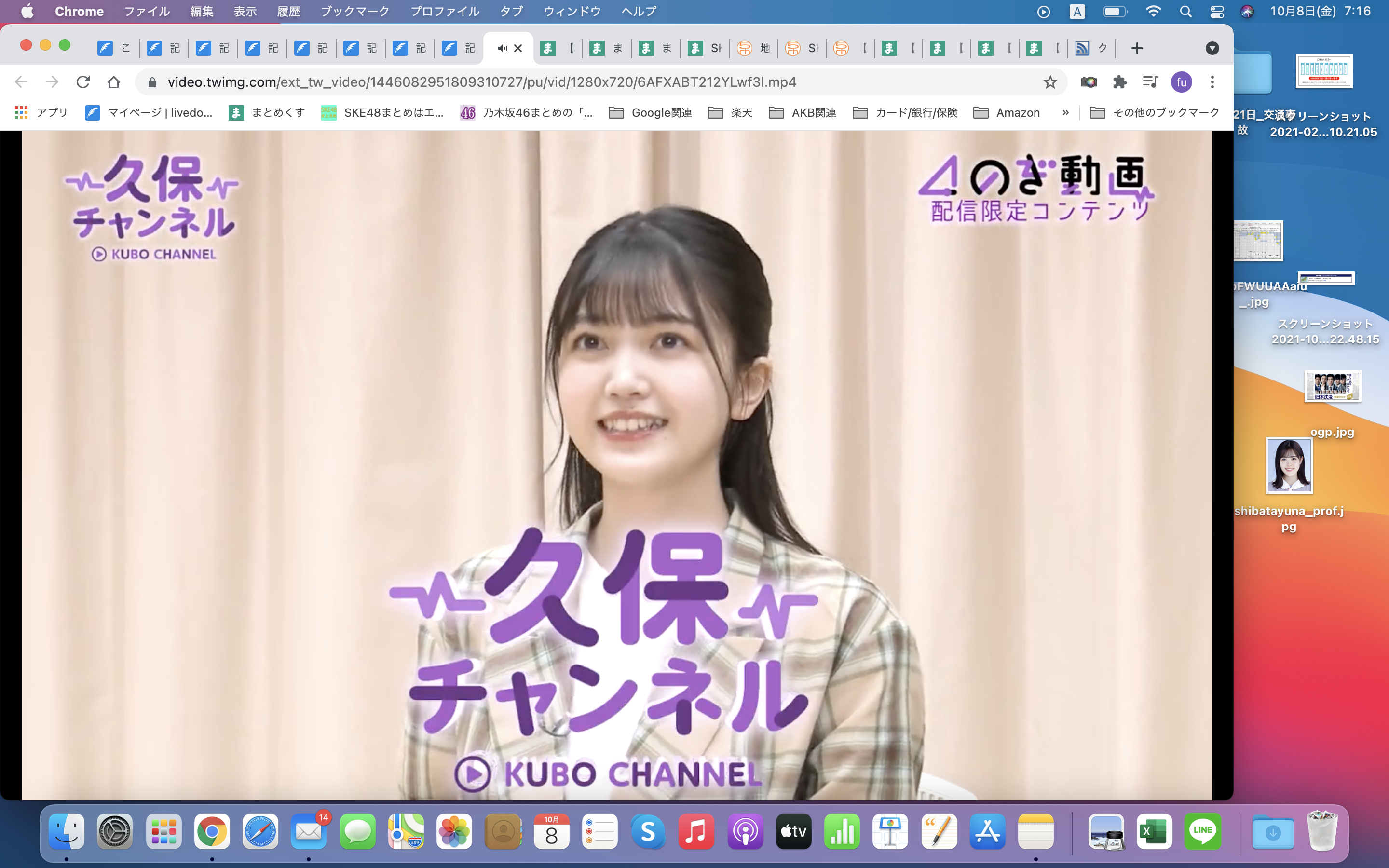This screenshot has width=1389, height=868.
Task: Go back in browser history
Action: (21, 82)
